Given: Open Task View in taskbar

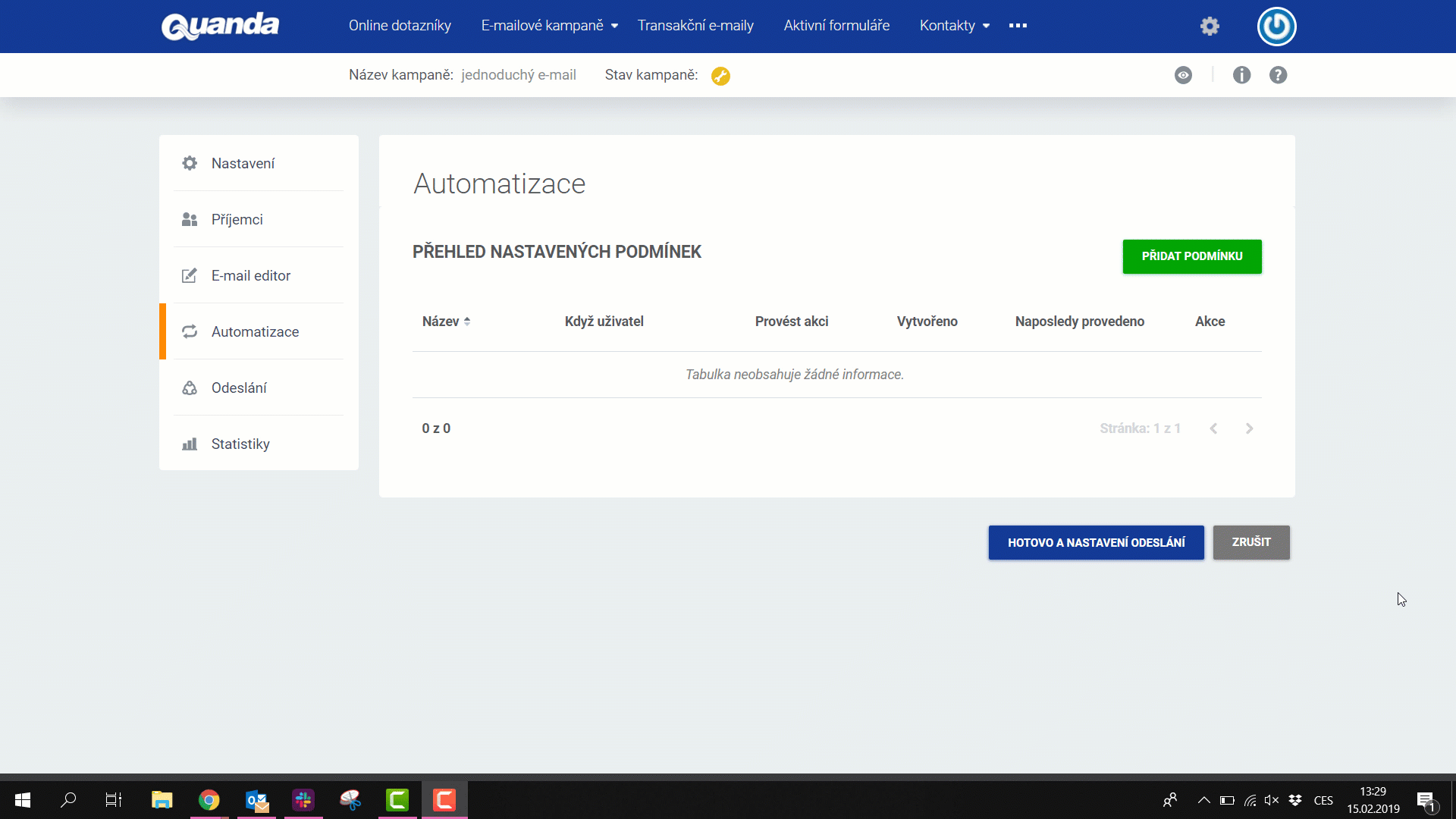Looking at the screenshot, I should (x=114, y=800).
